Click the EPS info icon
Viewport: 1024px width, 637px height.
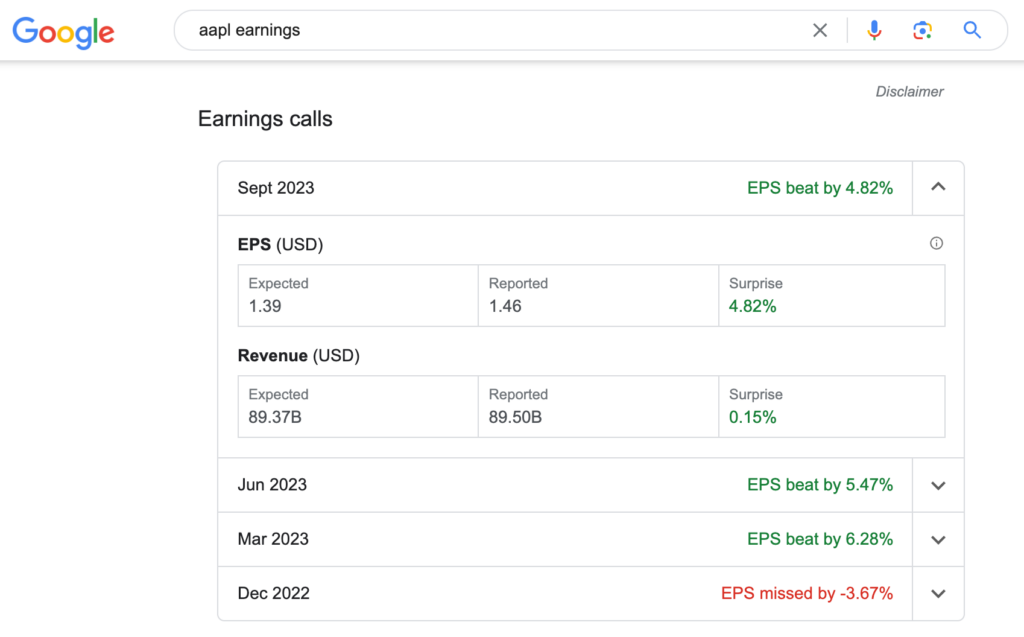[x=936, y=243]
